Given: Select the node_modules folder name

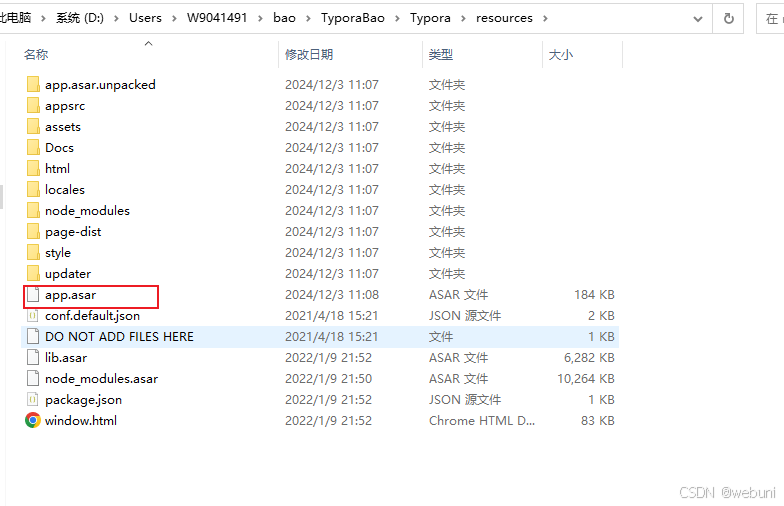Looking at the screenshot, I should (x=87, y=210).
